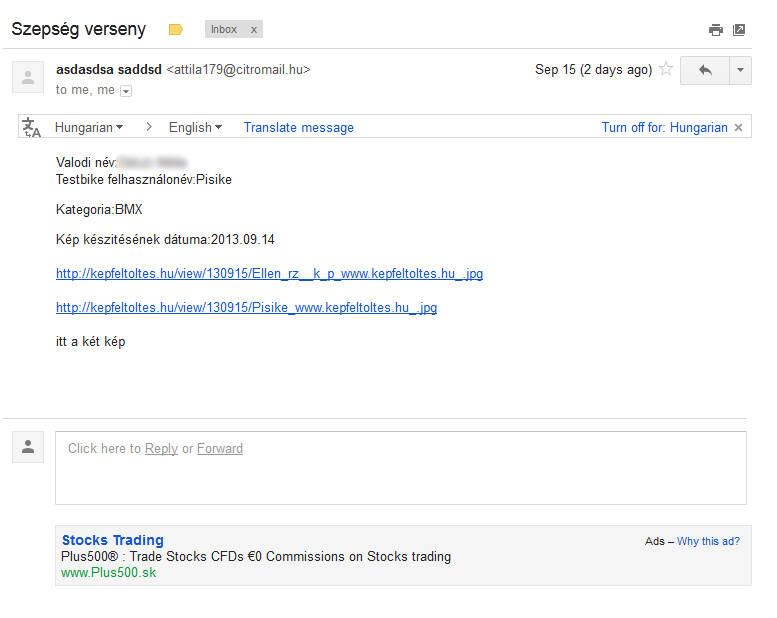
Task: Remove the Inbox label with x
Action: pyautogui.click(x=254, y=30)
